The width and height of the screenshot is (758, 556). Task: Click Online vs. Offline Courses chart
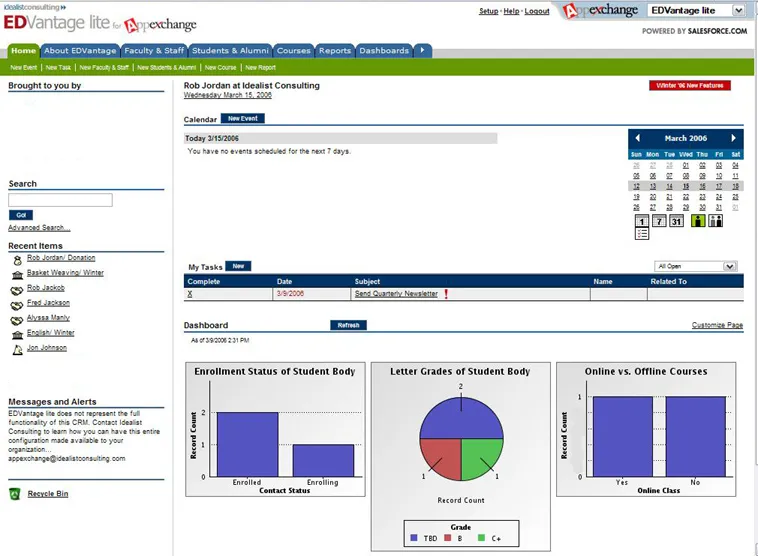646,429
